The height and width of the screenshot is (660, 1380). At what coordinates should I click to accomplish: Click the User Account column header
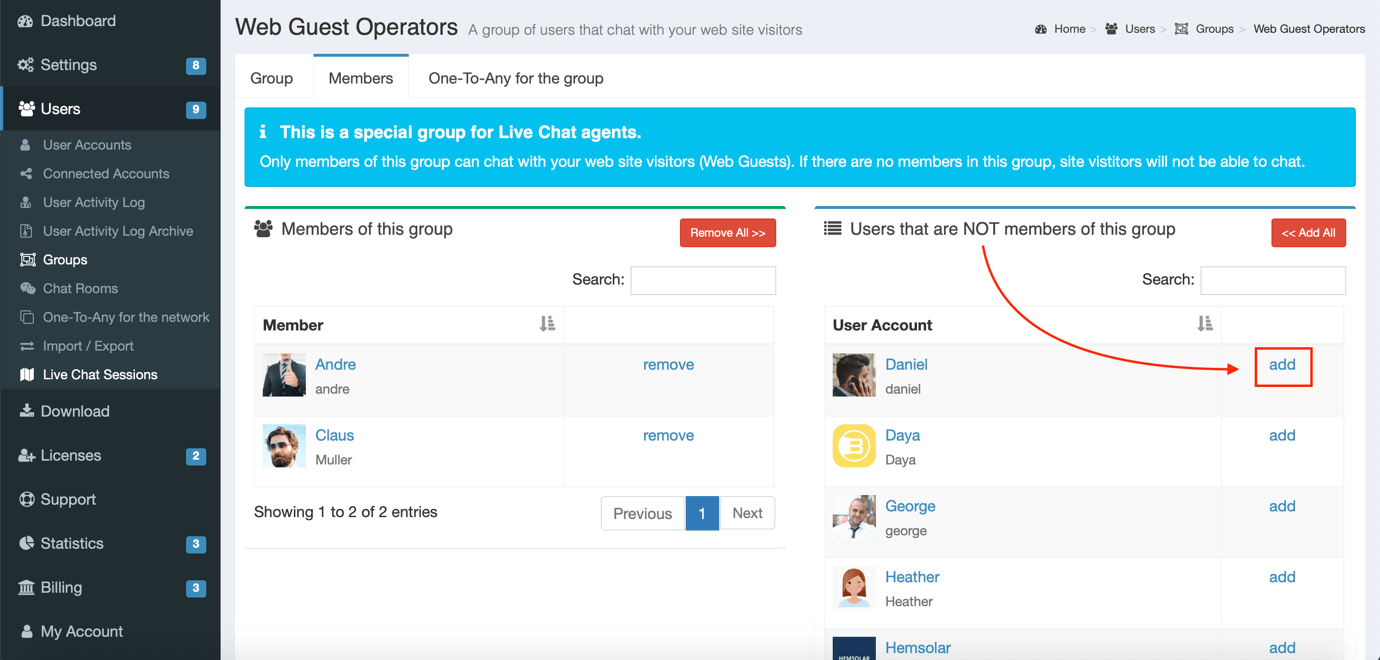[x=1023, y=325]
